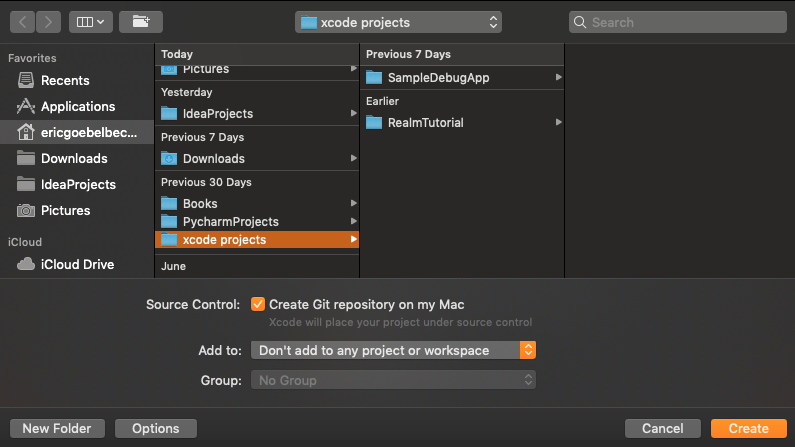This screenshot has width=795, height=447.
Task: Expand the SampleDebugApp folder arrow
Action: (x=558, y=78)
